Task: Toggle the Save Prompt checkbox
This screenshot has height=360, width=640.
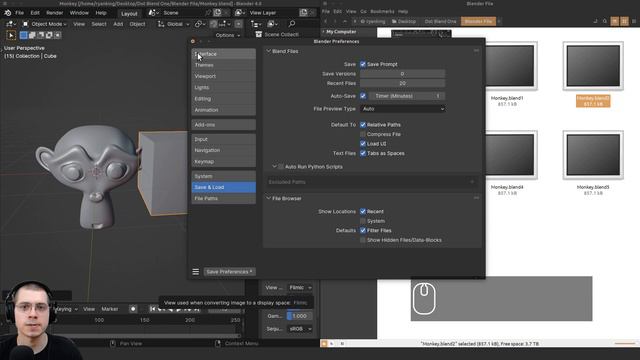Action: click(363, 64)
